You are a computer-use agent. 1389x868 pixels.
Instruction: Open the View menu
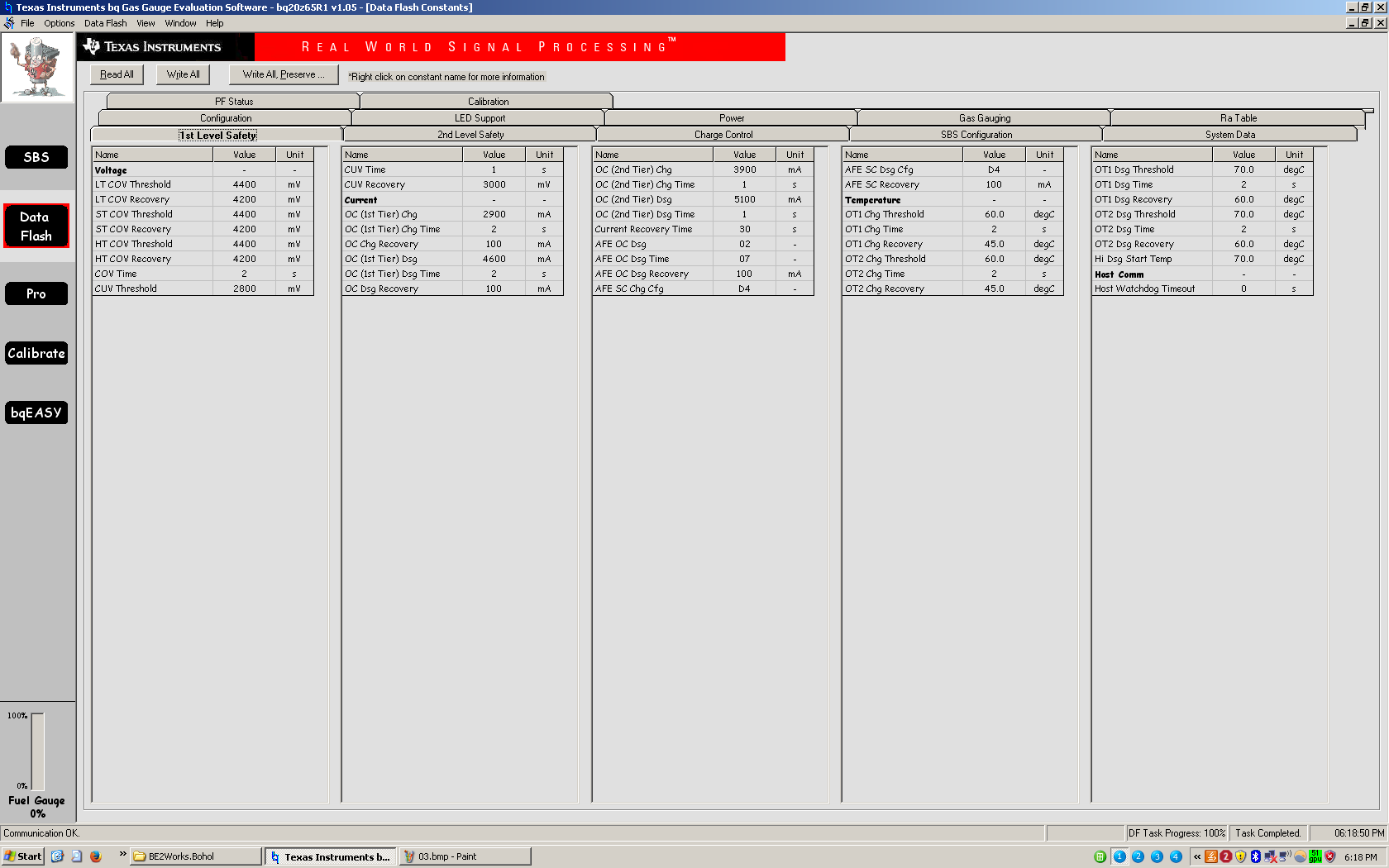[146, 23]
